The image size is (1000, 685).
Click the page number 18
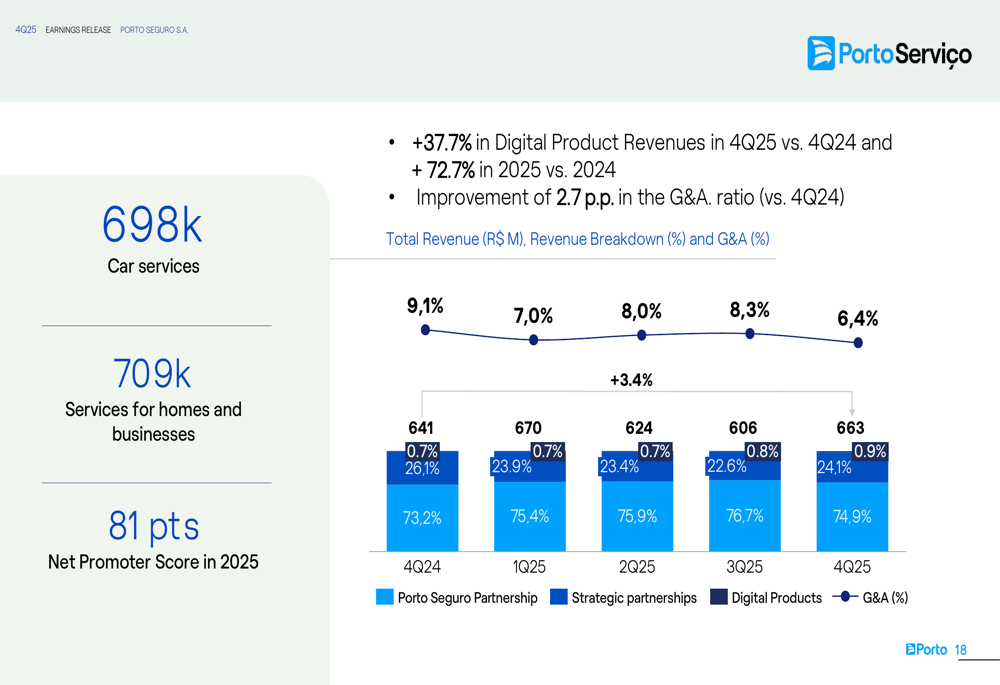point(960,650)
